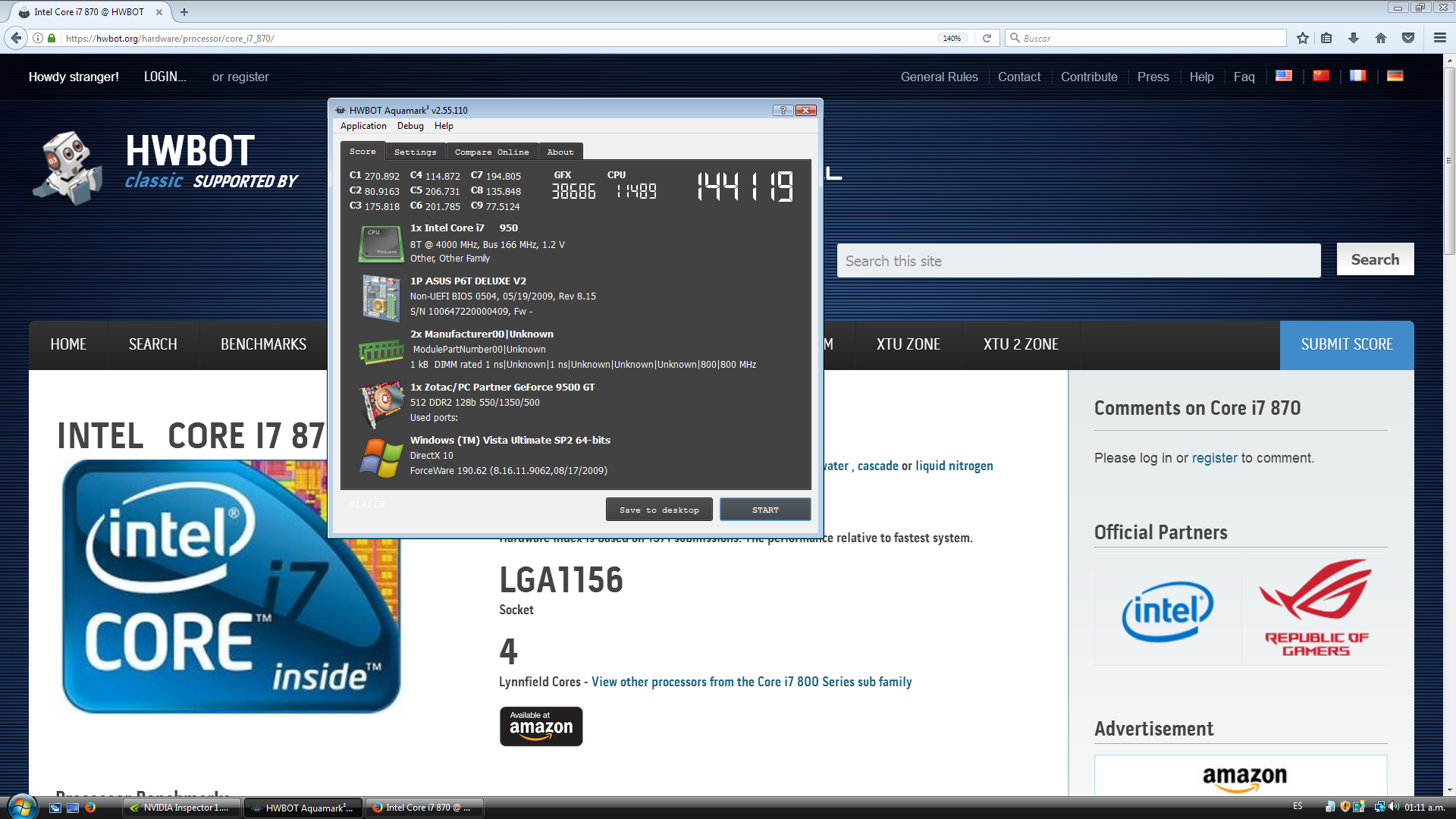Close the Intel Core i7 870 tab

point(158,12)
